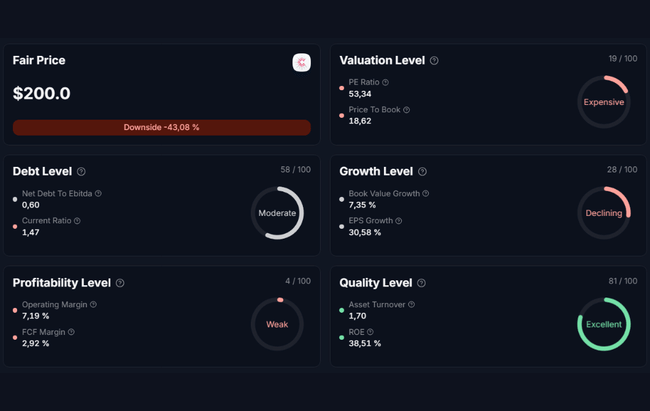The image size is (650, 411).
Task: Click the ROE info icon
Action: click(370, 331)
